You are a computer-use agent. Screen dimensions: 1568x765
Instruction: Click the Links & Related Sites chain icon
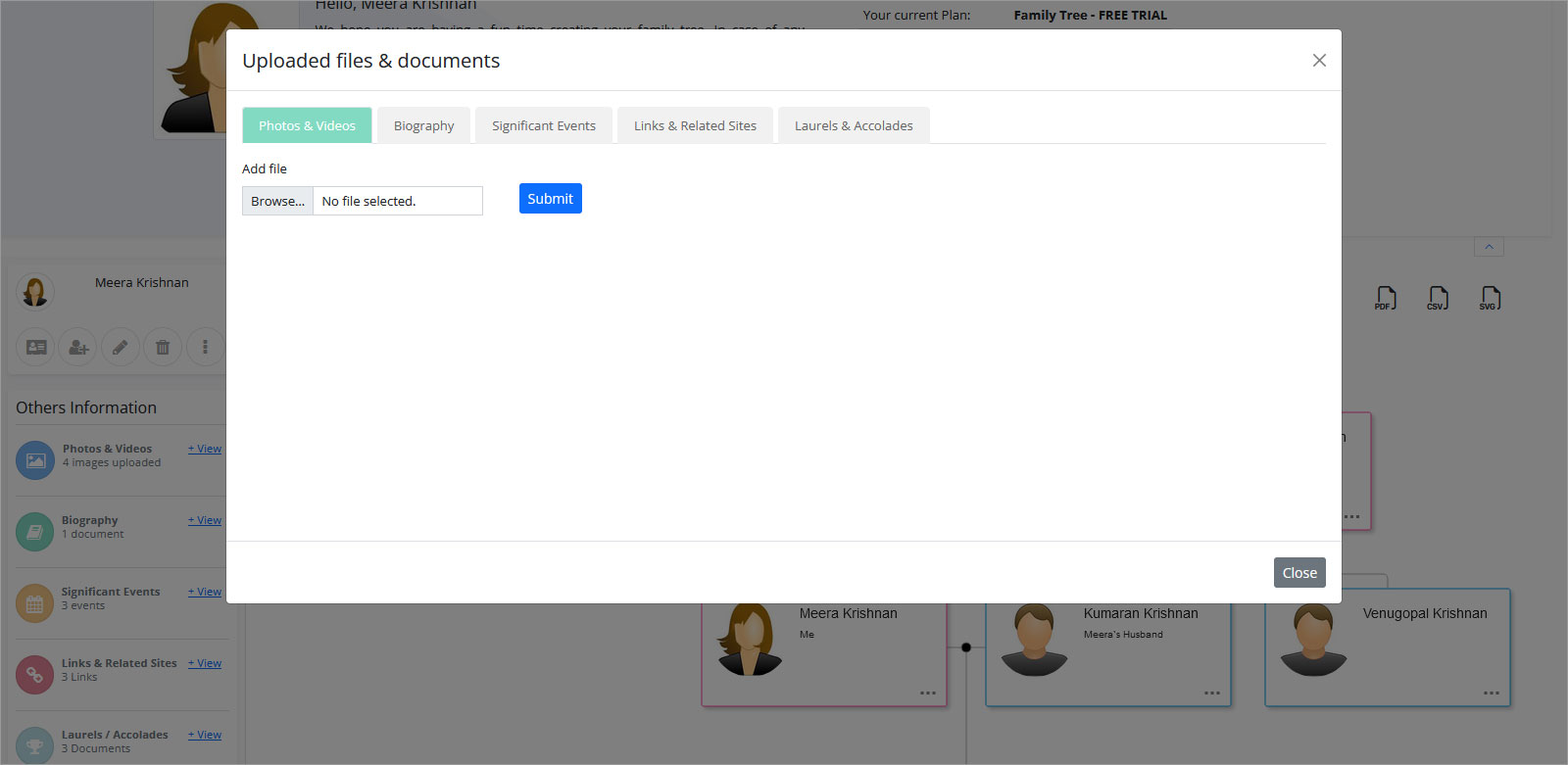coord(35,675)
